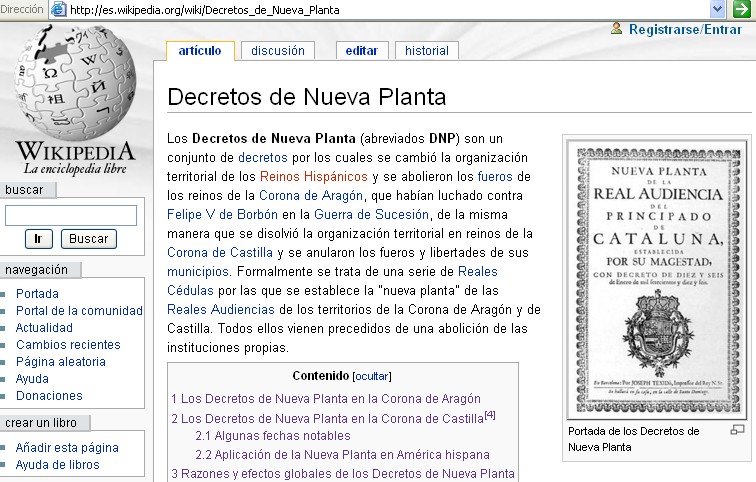This screenshot has width=756, height=482.
Task: Click the user icon beside Registrarse/Entrar
Action: click(x=617, y=29)
